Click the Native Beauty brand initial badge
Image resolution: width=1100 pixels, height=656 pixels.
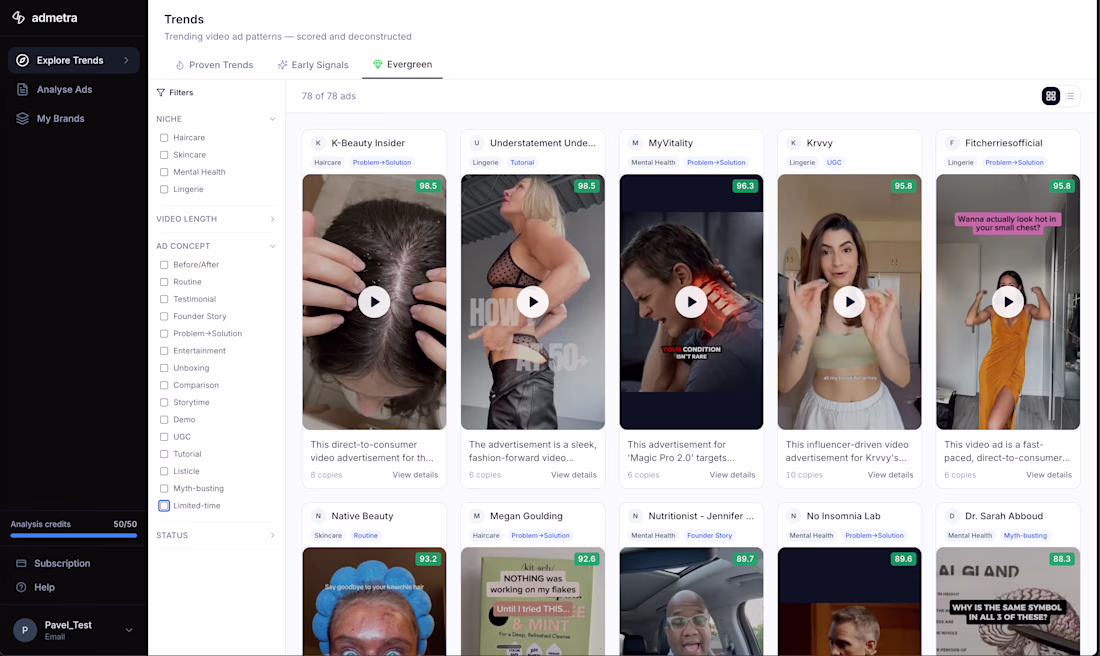318,516
